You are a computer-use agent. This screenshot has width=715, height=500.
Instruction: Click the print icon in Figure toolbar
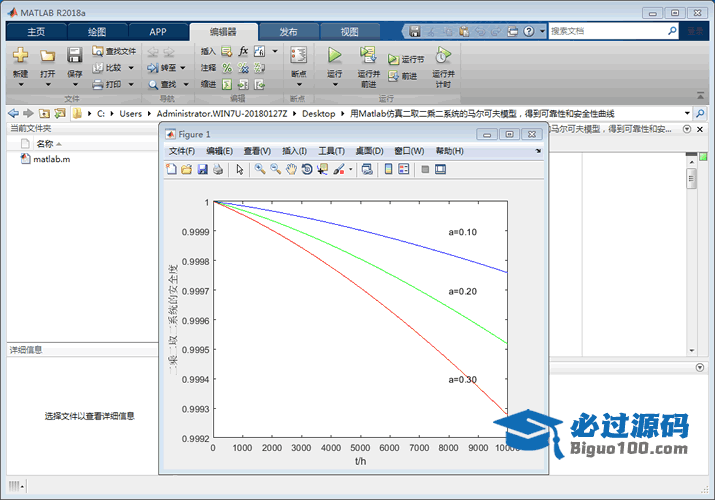[x=217, y=170]
